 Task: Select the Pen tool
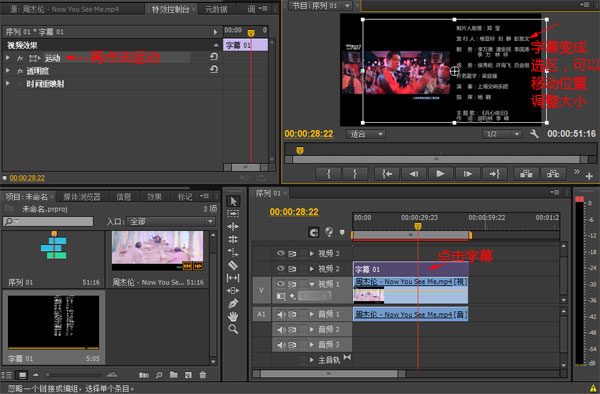point(233,303)
